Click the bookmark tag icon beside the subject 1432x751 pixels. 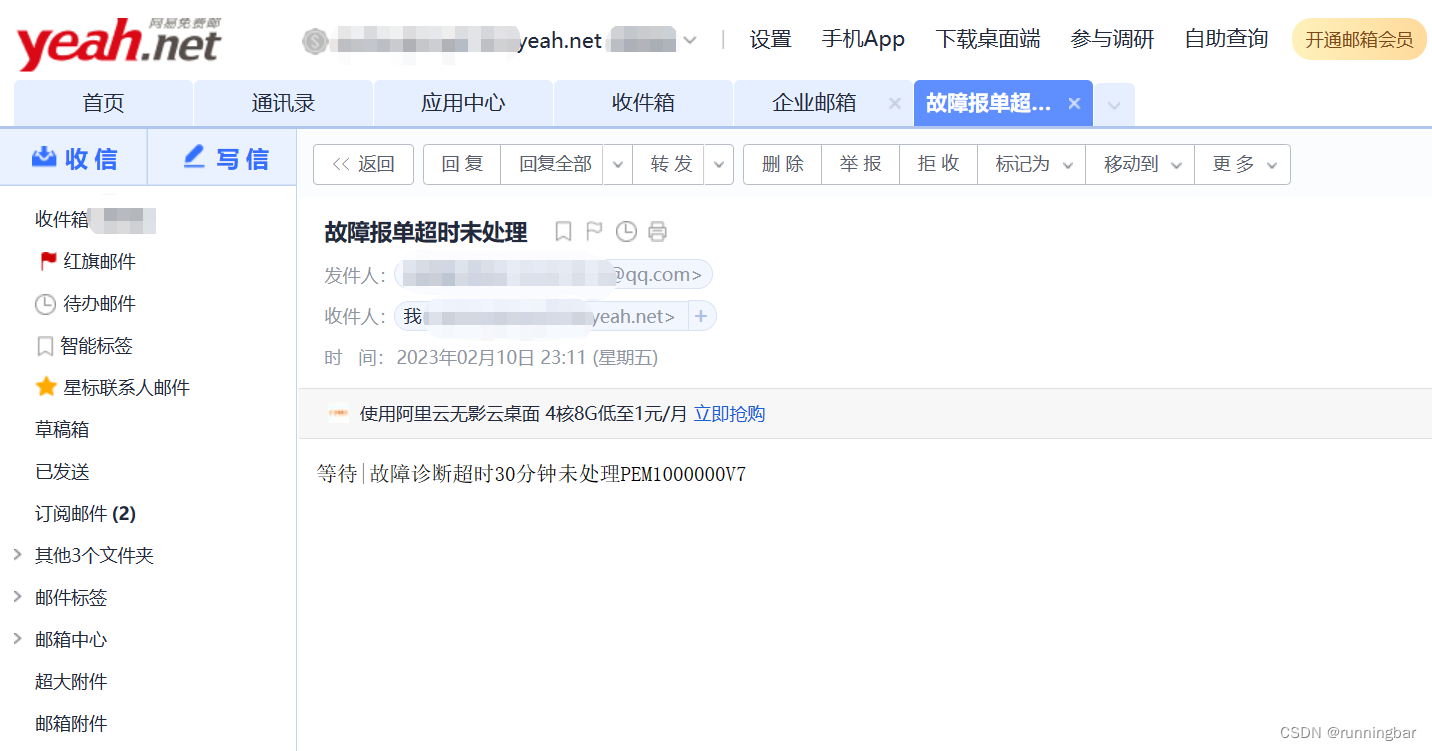point(563,232)
